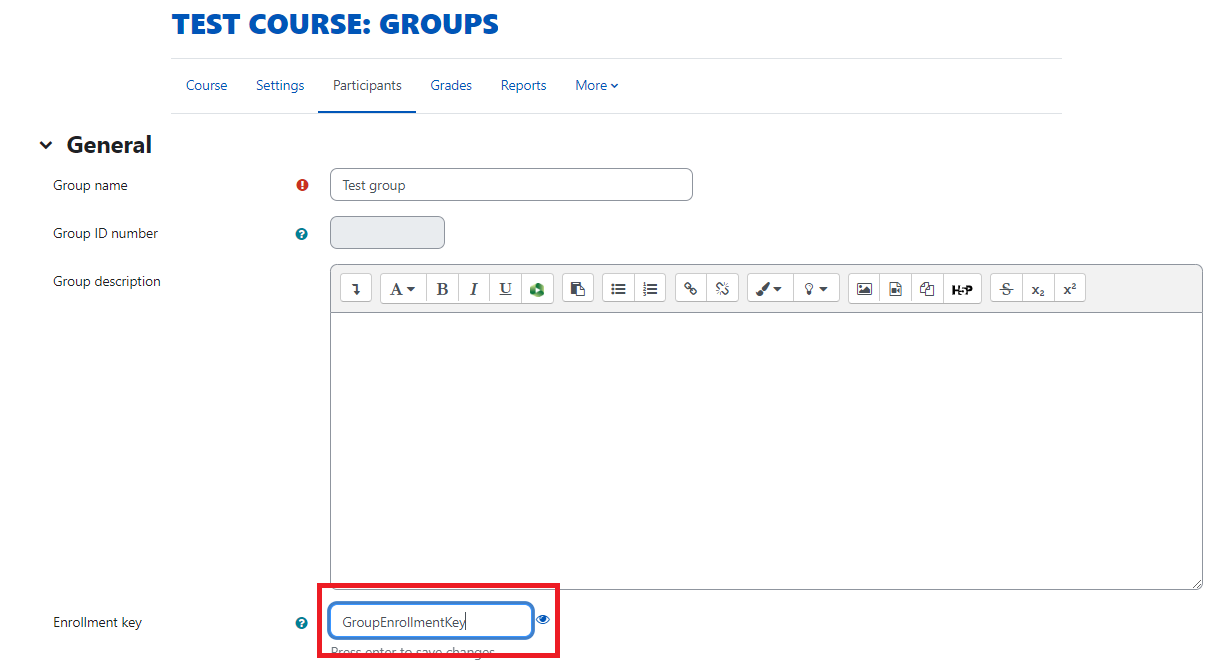Reveal the enrollment key with the eye toggle
Screen dimensions: 1213x665
coord(543,619)
